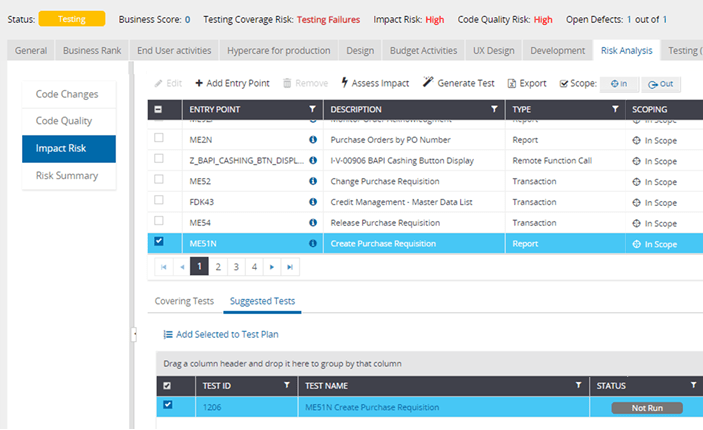The width and height of the screenshot is (703, 430).
Task: Click the info icon for ME52
Action: coord(313,181)
